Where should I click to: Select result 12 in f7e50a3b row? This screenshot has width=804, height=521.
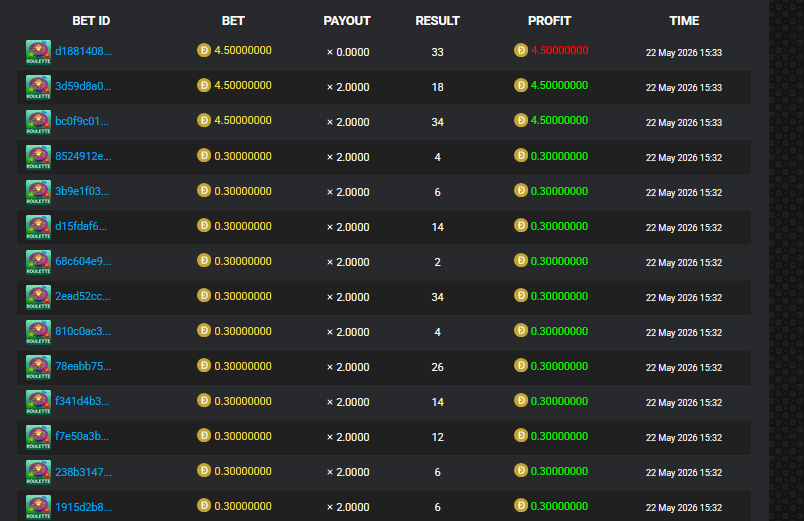click(437, 437)
